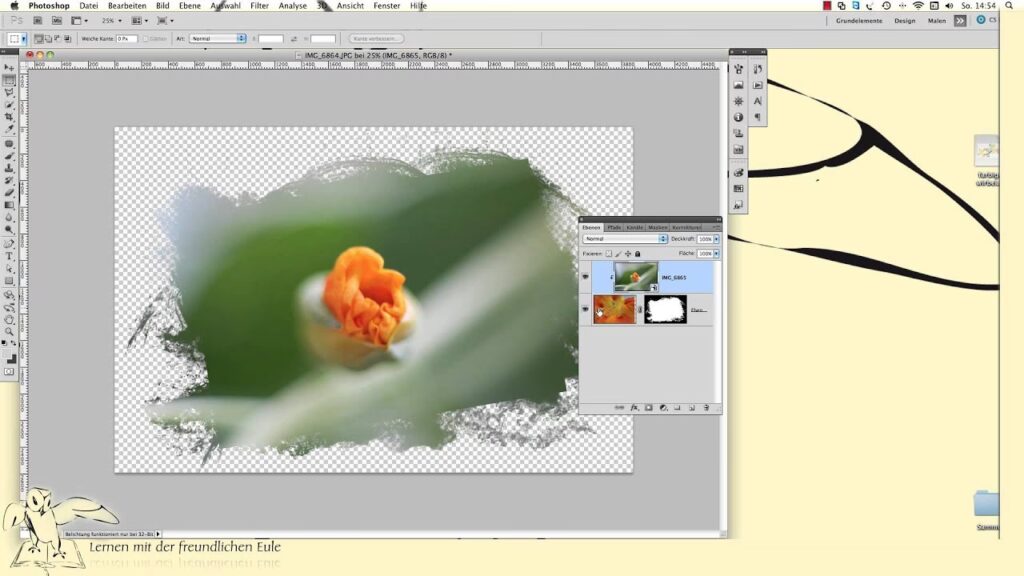Toggle the lock all (padlock) option

pyautogui.click(x=638, y=254)
